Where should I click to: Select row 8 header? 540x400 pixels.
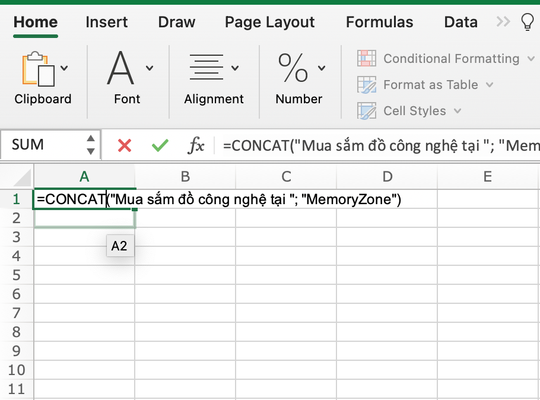coord(16,332)
